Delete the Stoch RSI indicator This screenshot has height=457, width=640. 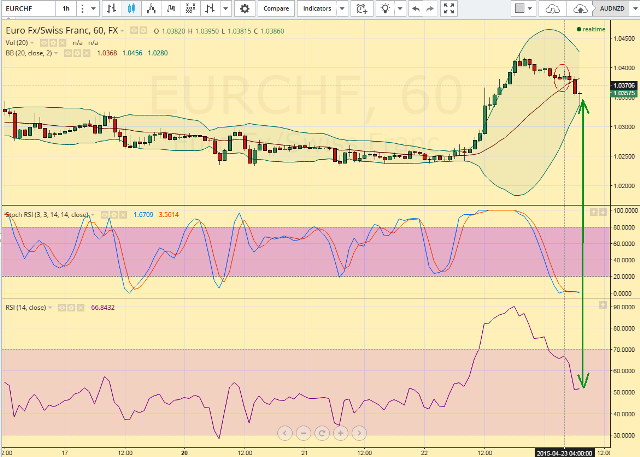(123, 215)
